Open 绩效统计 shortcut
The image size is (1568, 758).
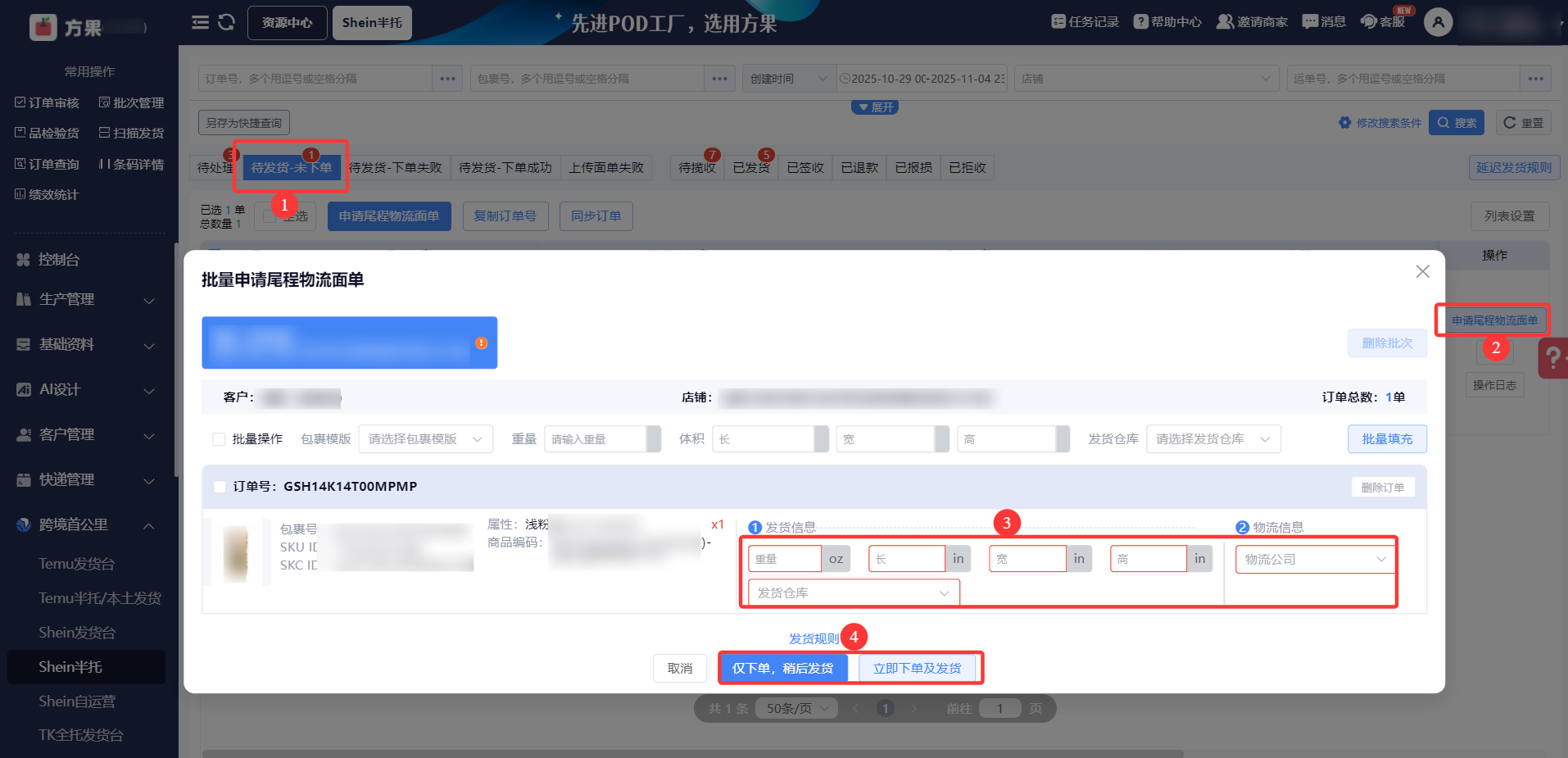[48, 194]
